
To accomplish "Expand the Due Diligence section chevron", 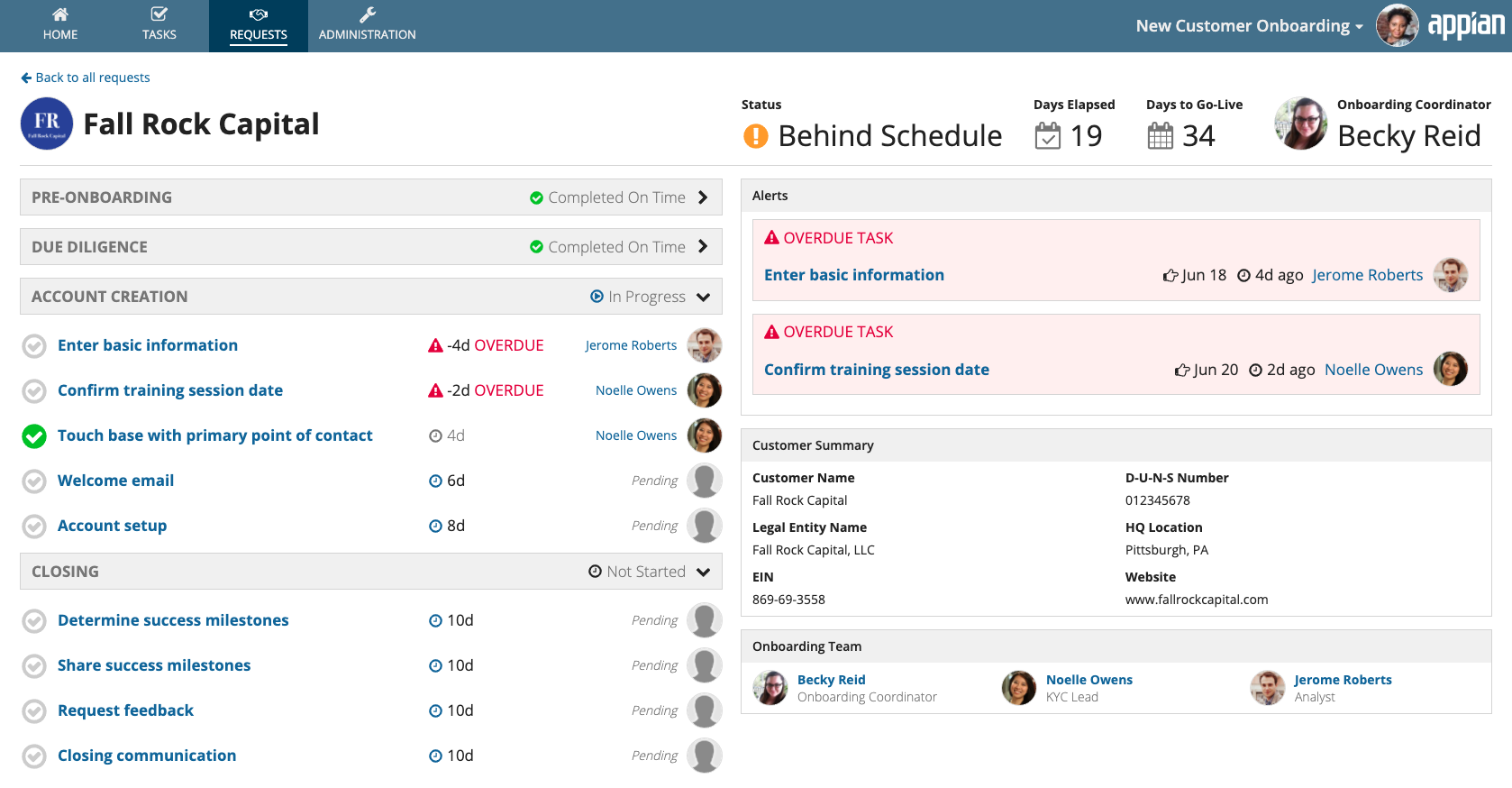I will 703,247.
